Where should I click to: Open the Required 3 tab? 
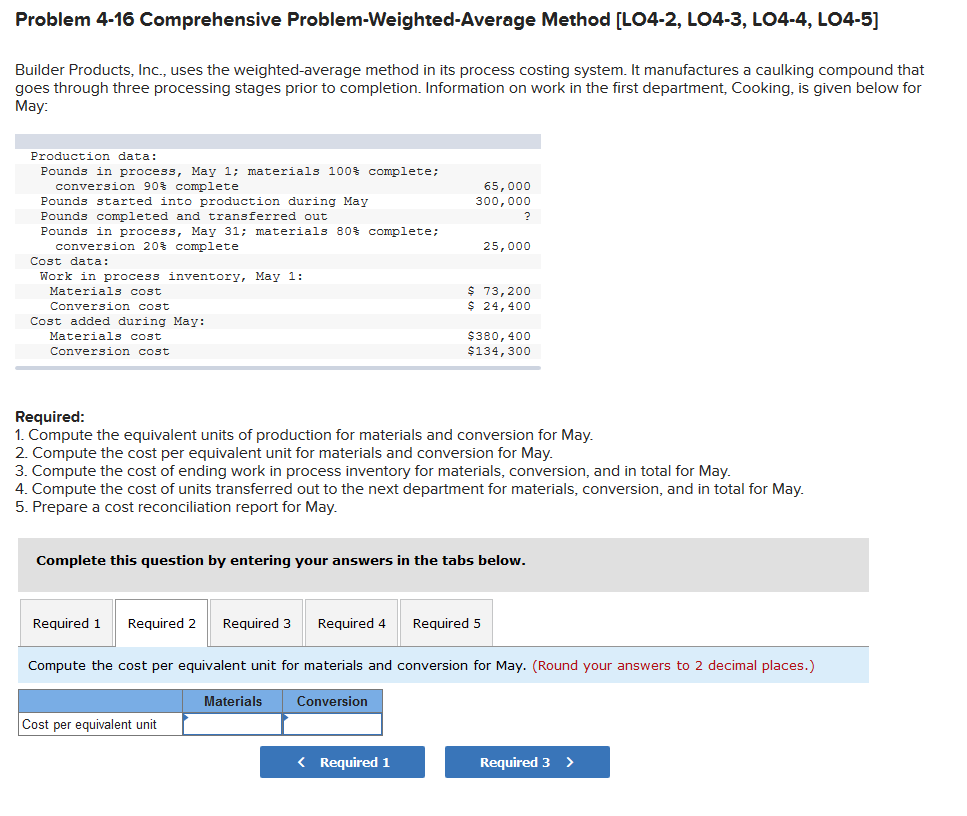[256, 622]
